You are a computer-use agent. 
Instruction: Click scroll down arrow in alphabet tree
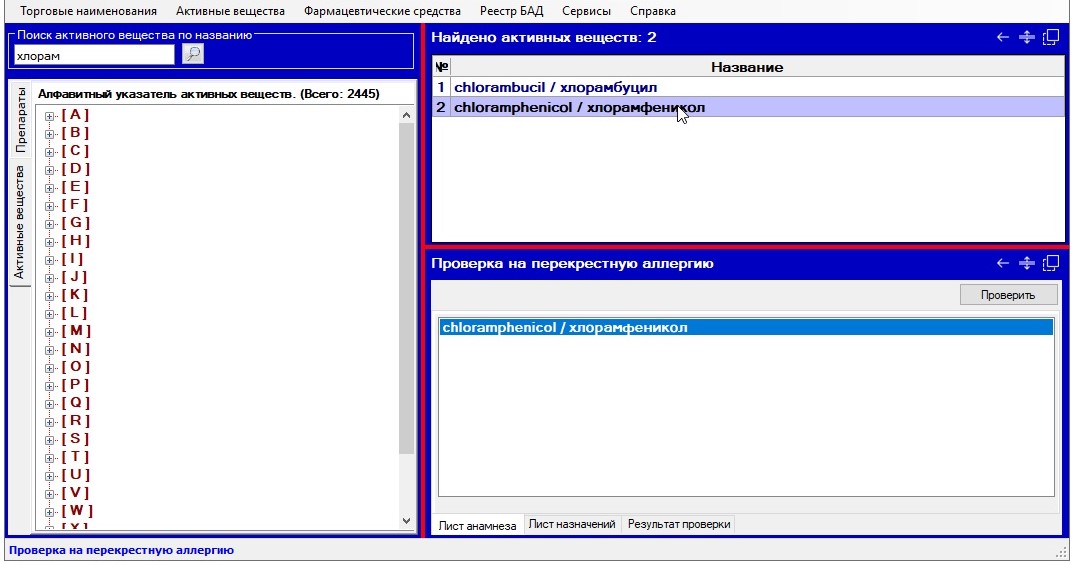pos(406,520)
